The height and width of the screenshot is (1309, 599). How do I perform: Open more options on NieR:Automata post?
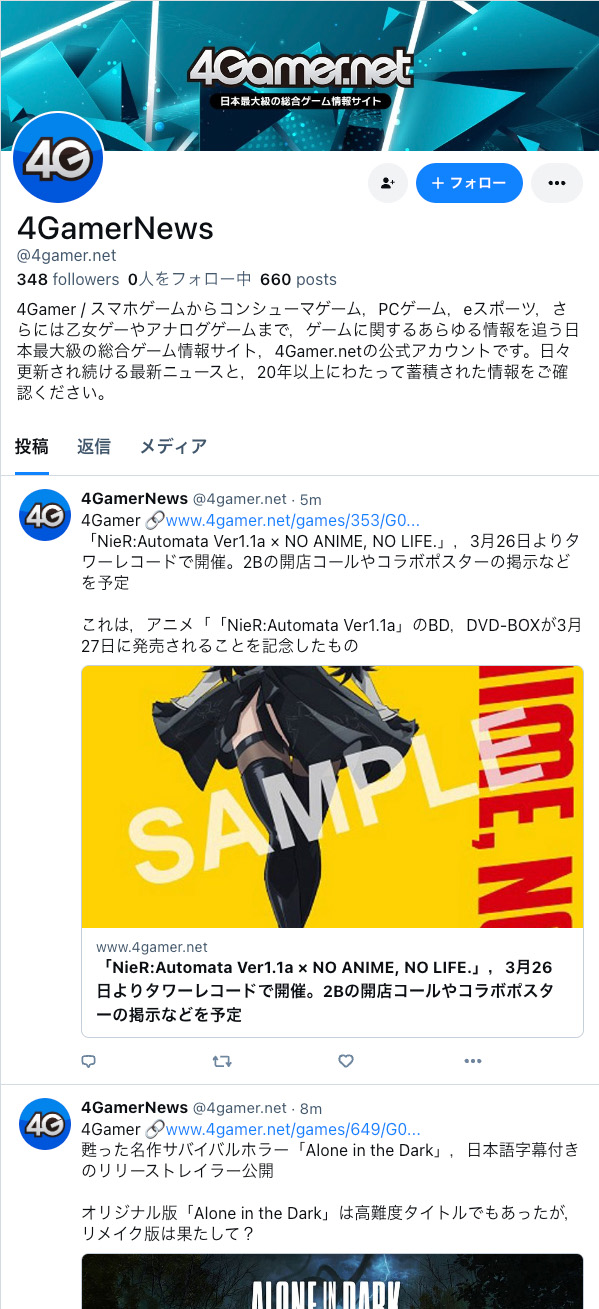[x=473, y=1061]
